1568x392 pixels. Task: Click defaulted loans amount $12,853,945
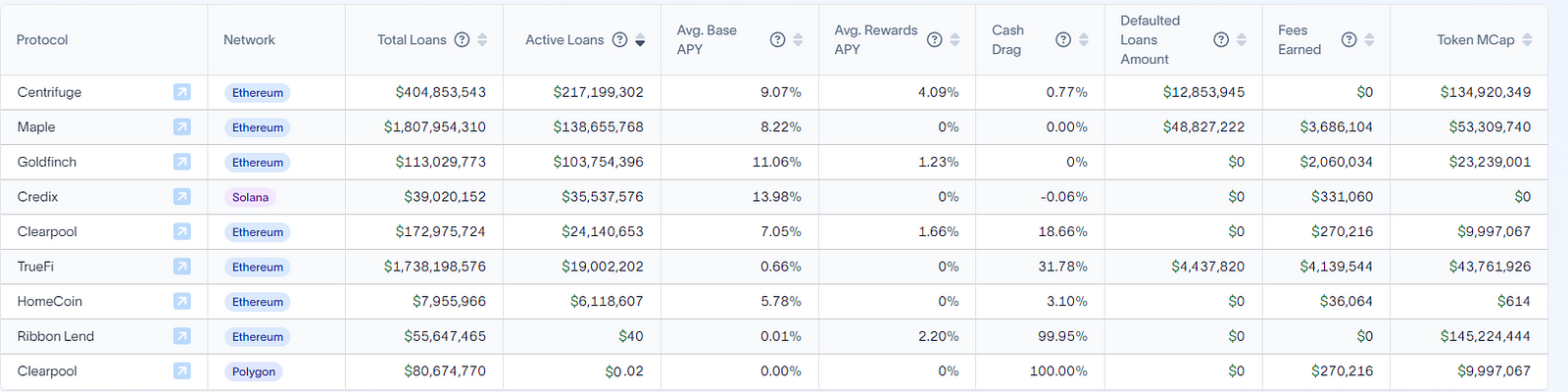tap(1204, 92)
